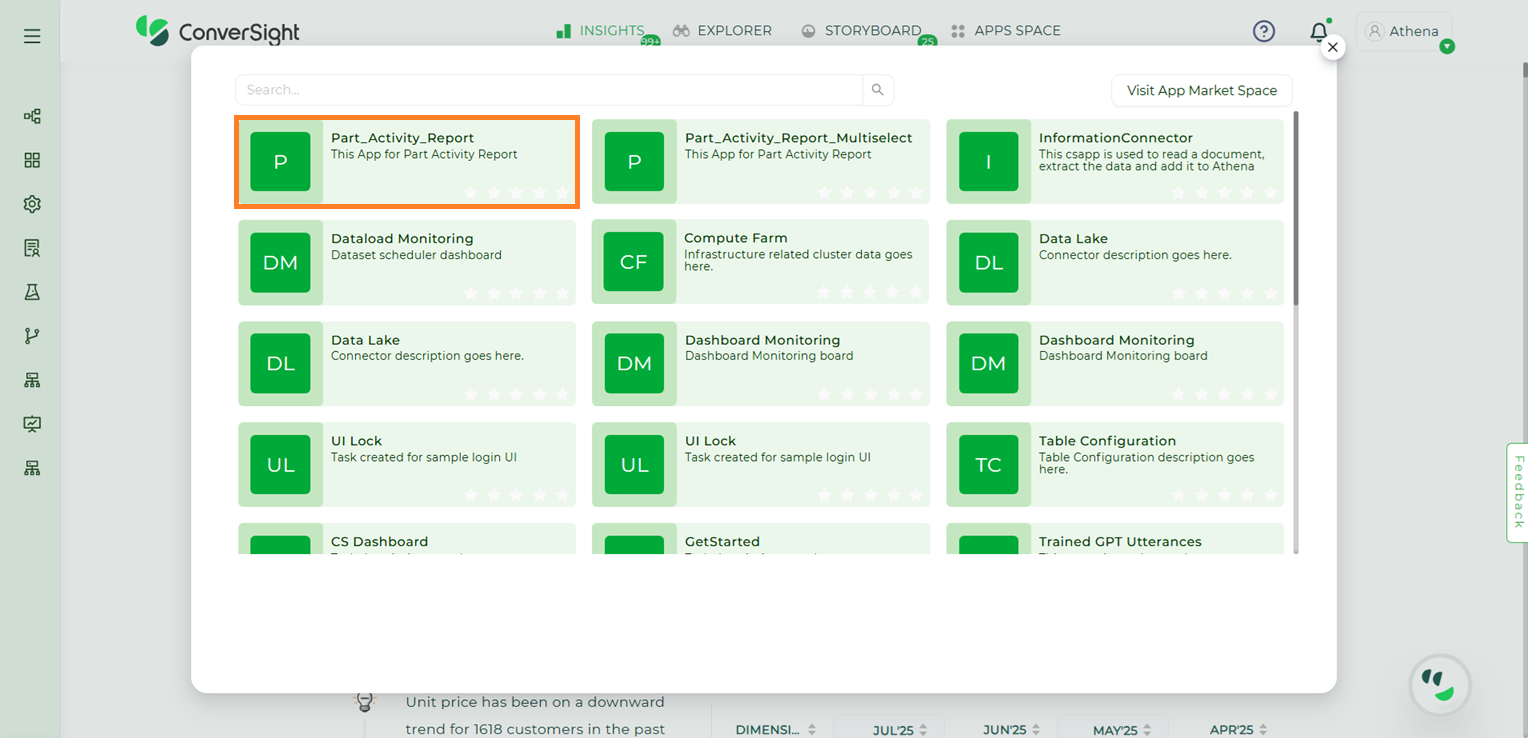This screenshot has height=738, width=1528.
Task: Rate Compute Farm with the last star
Action: [916, 293]
